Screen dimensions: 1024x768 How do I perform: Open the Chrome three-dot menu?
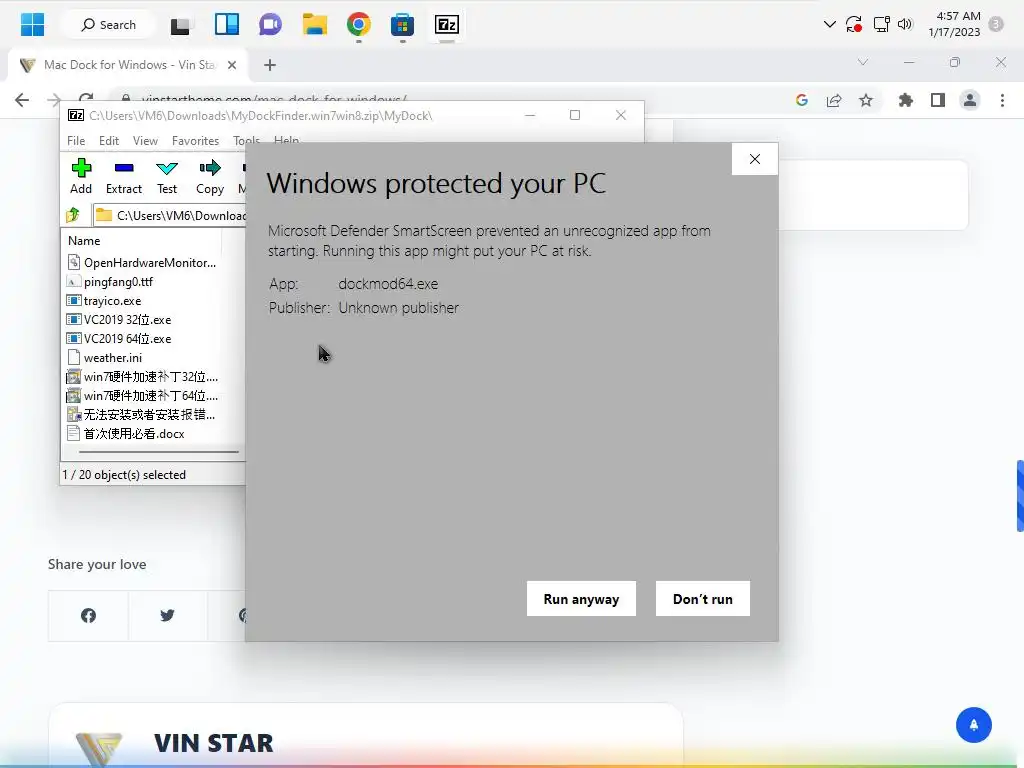1002,100
